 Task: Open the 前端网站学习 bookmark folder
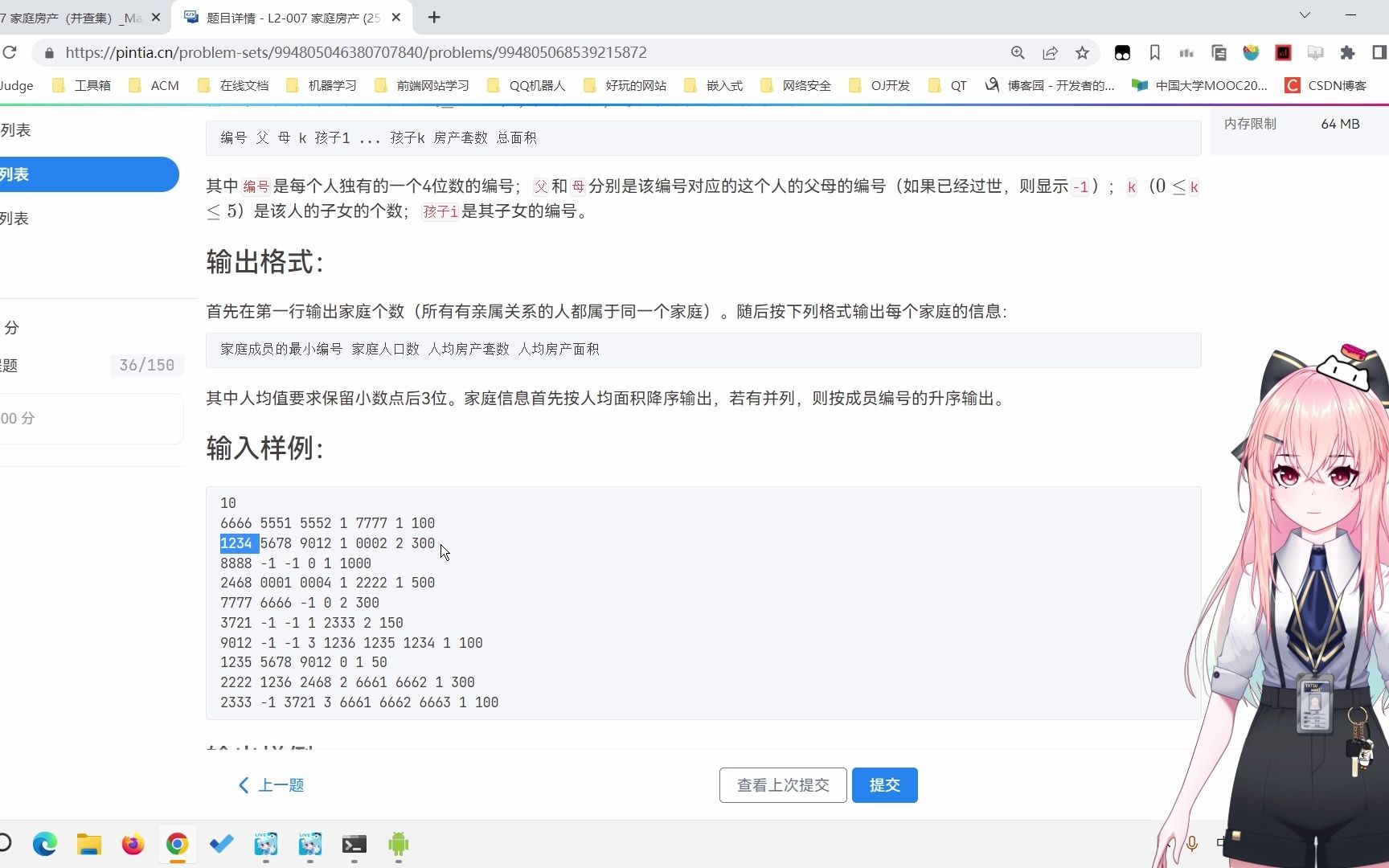[422, 85]
